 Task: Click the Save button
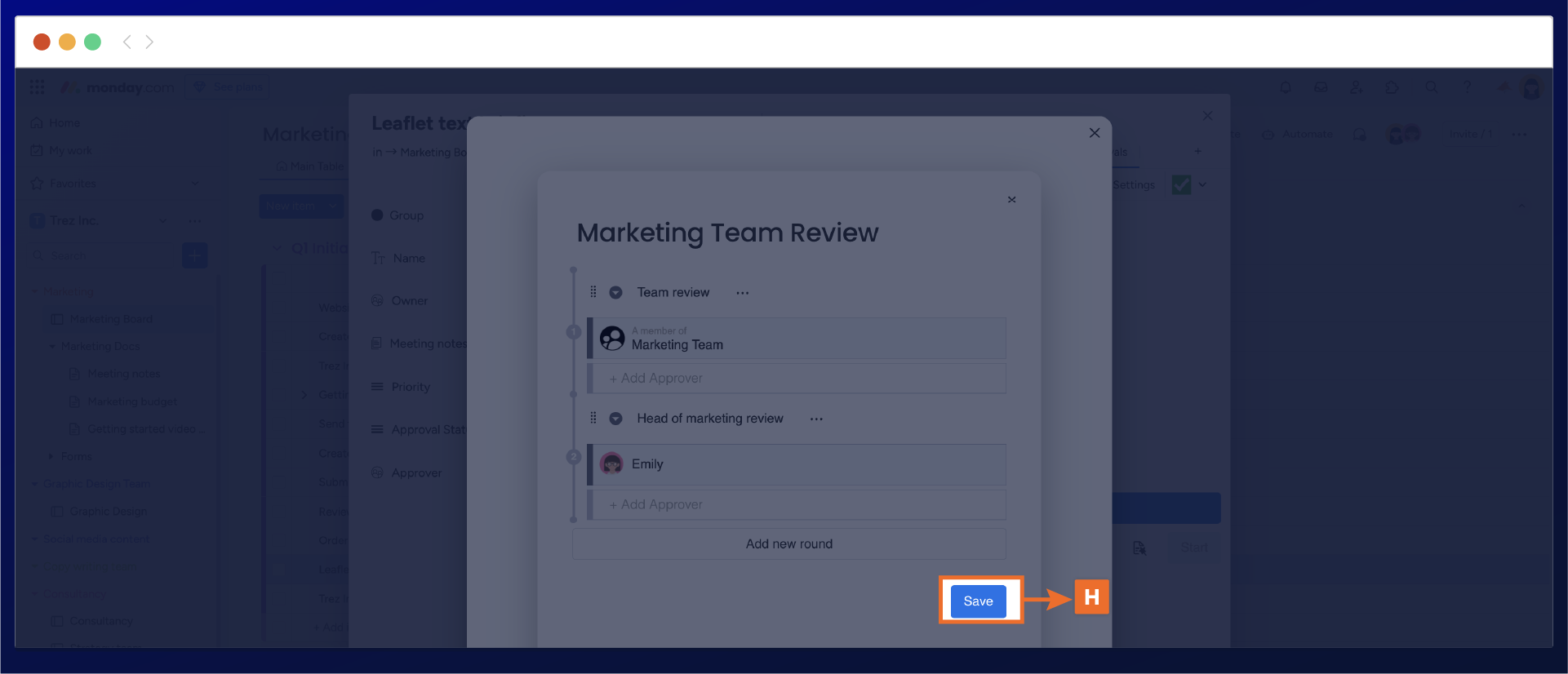pos(978,601)
